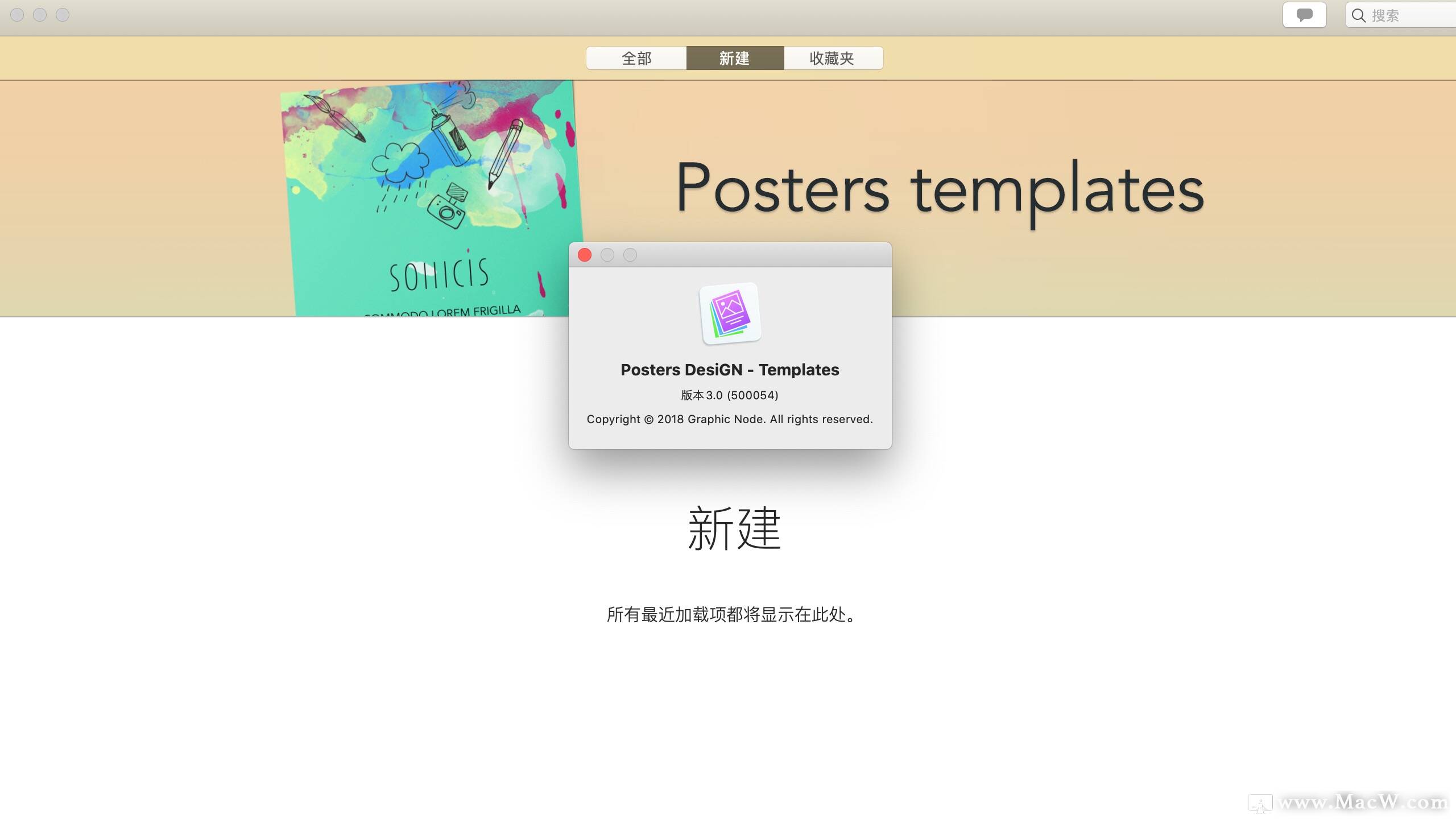This screenshot has height=819, width=1456.
Task: Click the search magnifier icon
Action: click(1359, 15)
